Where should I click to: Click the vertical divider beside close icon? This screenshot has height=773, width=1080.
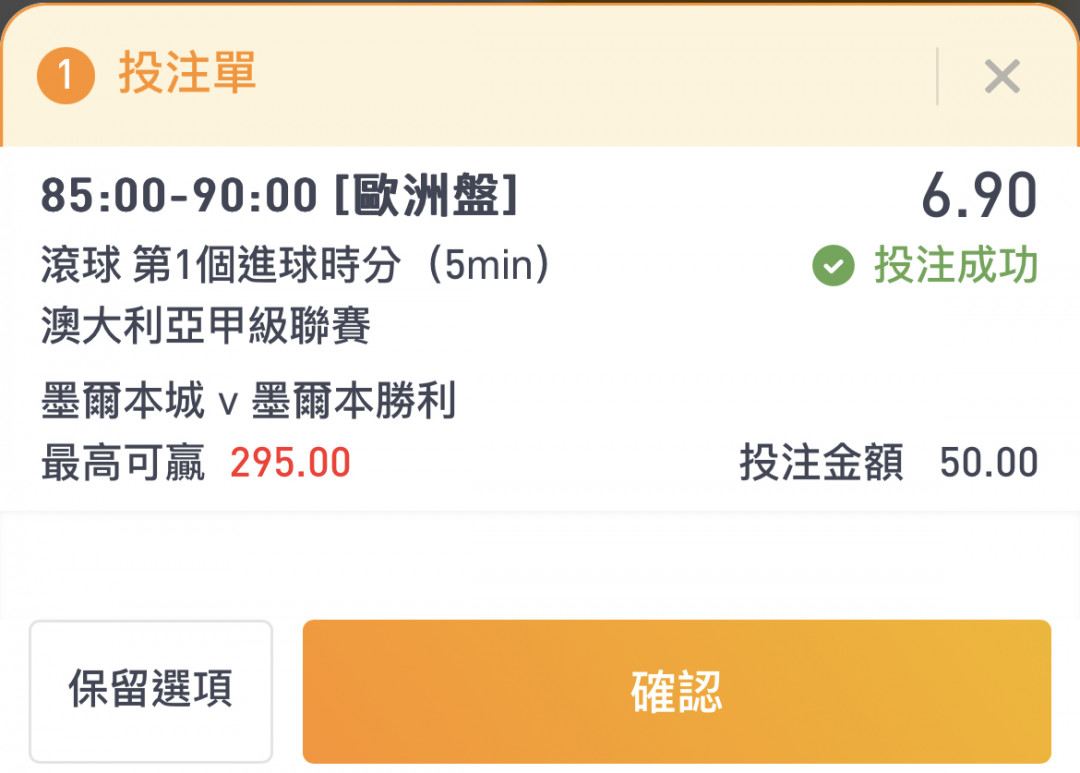click(x=937, y=76)
